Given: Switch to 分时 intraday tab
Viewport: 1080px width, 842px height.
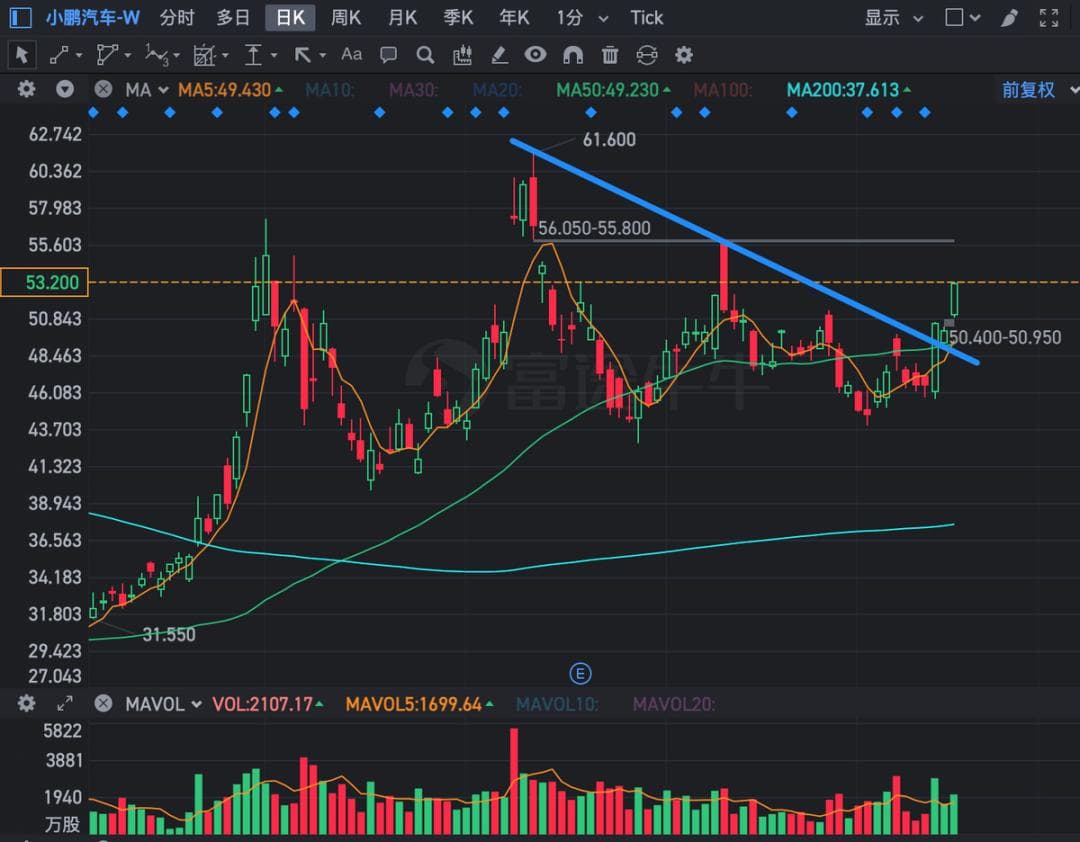Looking at the screenshot, I should point(177,17).
